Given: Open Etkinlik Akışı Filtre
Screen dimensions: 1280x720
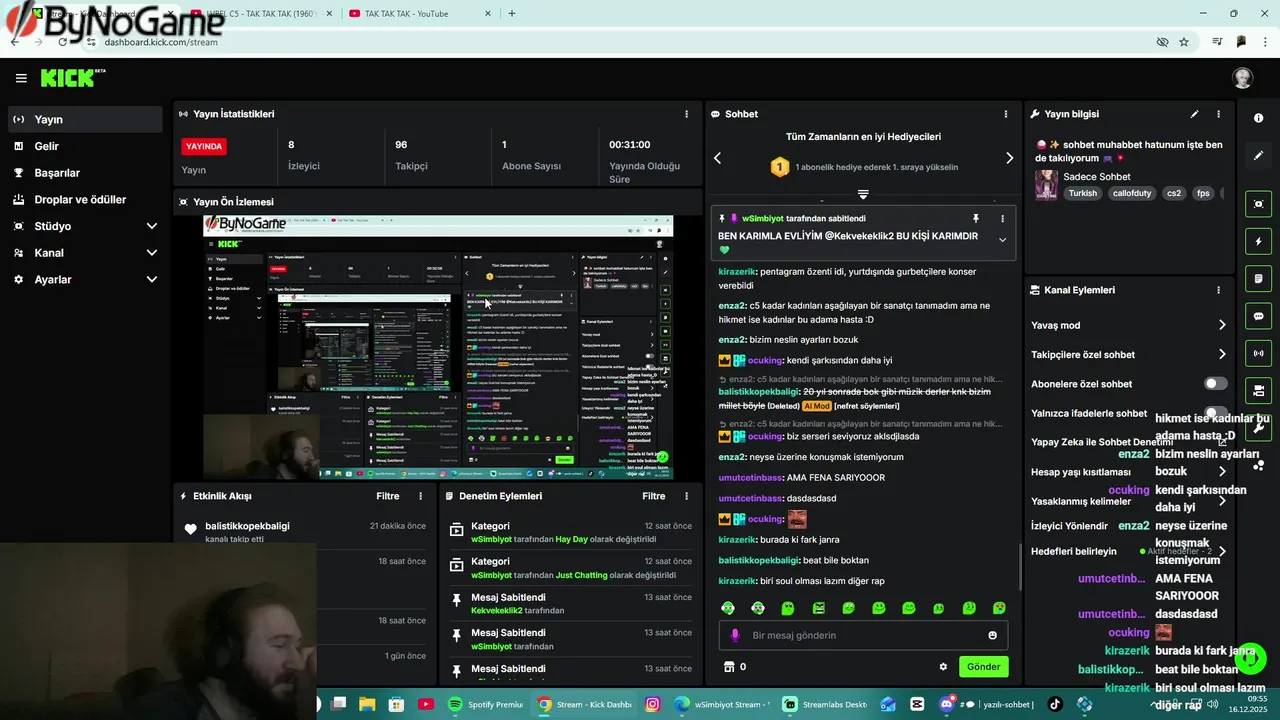Looking at the screenshot, I should coord(388,496).
